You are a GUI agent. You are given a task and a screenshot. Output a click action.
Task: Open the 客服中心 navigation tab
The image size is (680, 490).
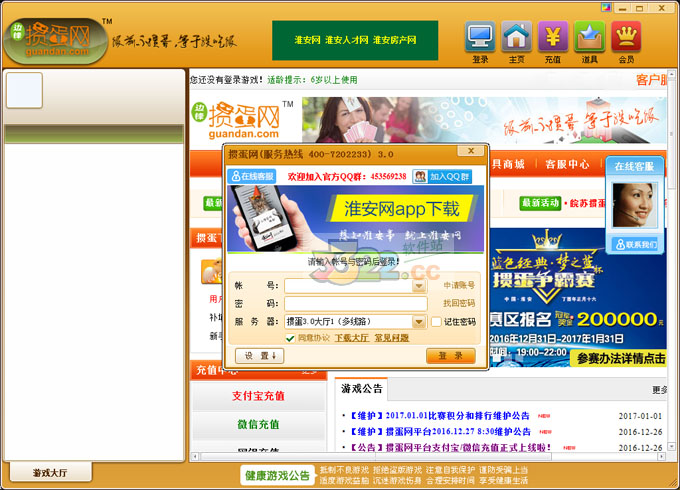pyautogui.click(x=567, y=164)
